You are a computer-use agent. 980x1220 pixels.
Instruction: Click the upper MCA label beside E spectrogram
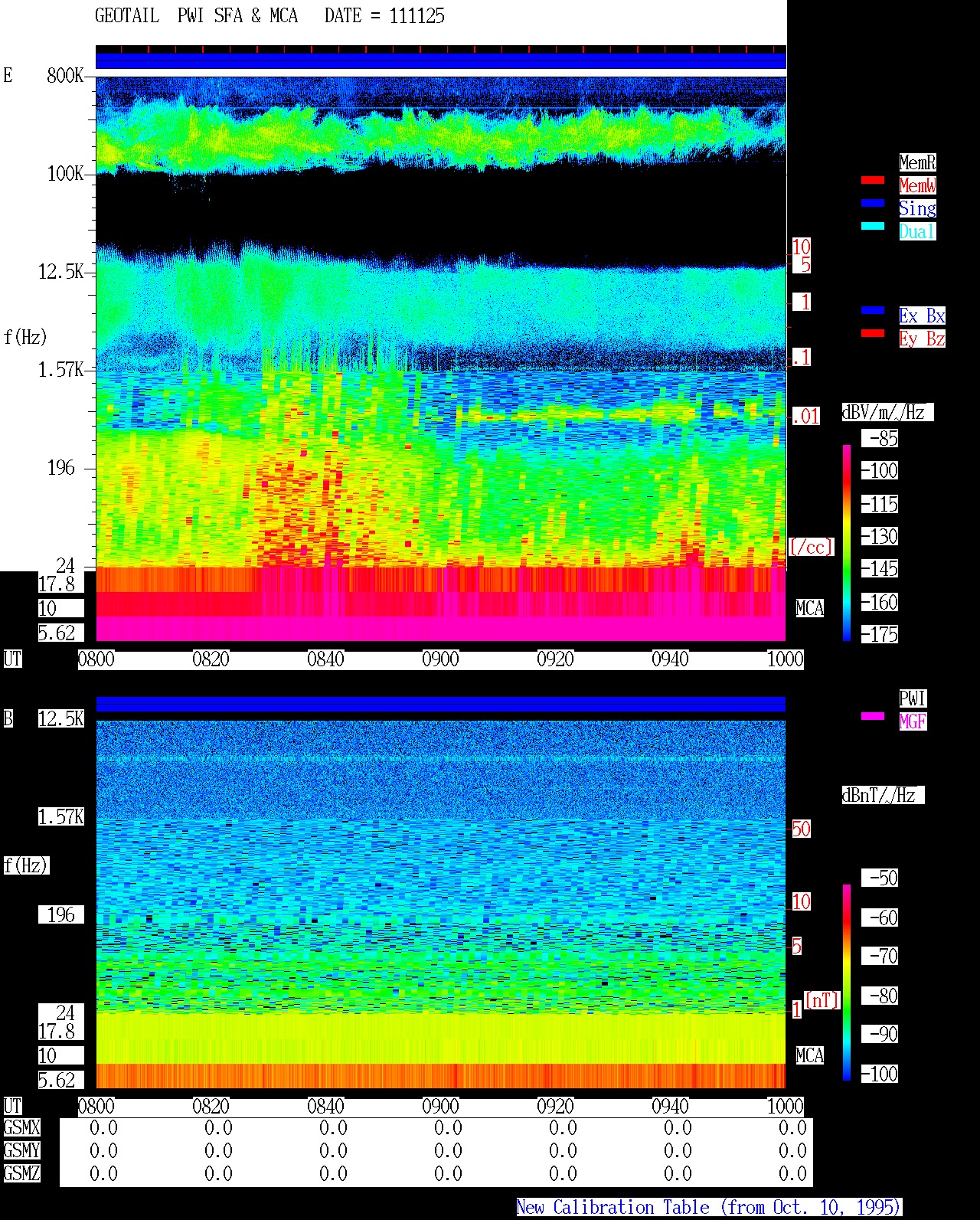pyautogui.click(x=810, y=609)
